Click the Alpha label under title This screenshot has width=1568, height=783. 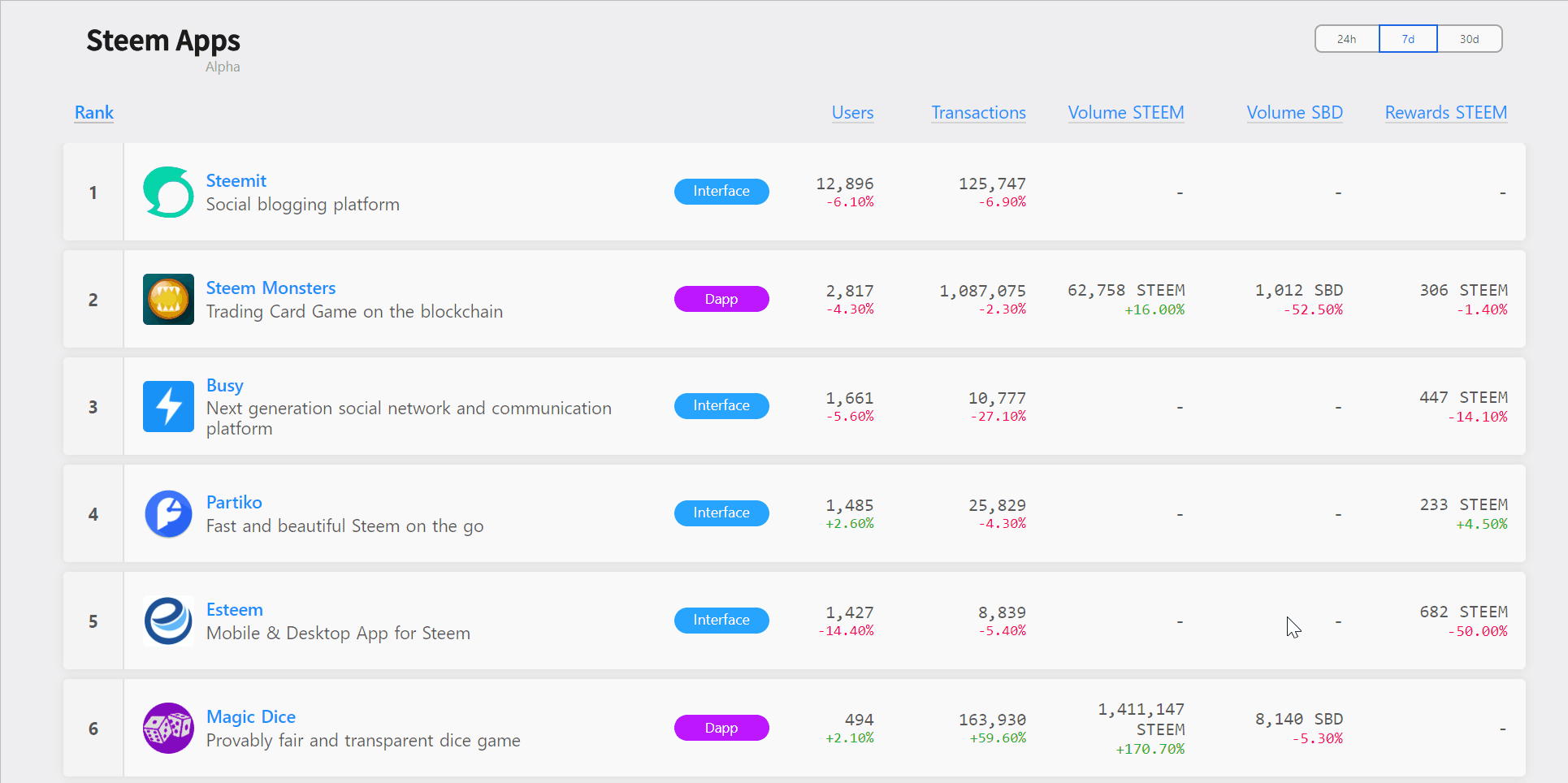point(223,67)
